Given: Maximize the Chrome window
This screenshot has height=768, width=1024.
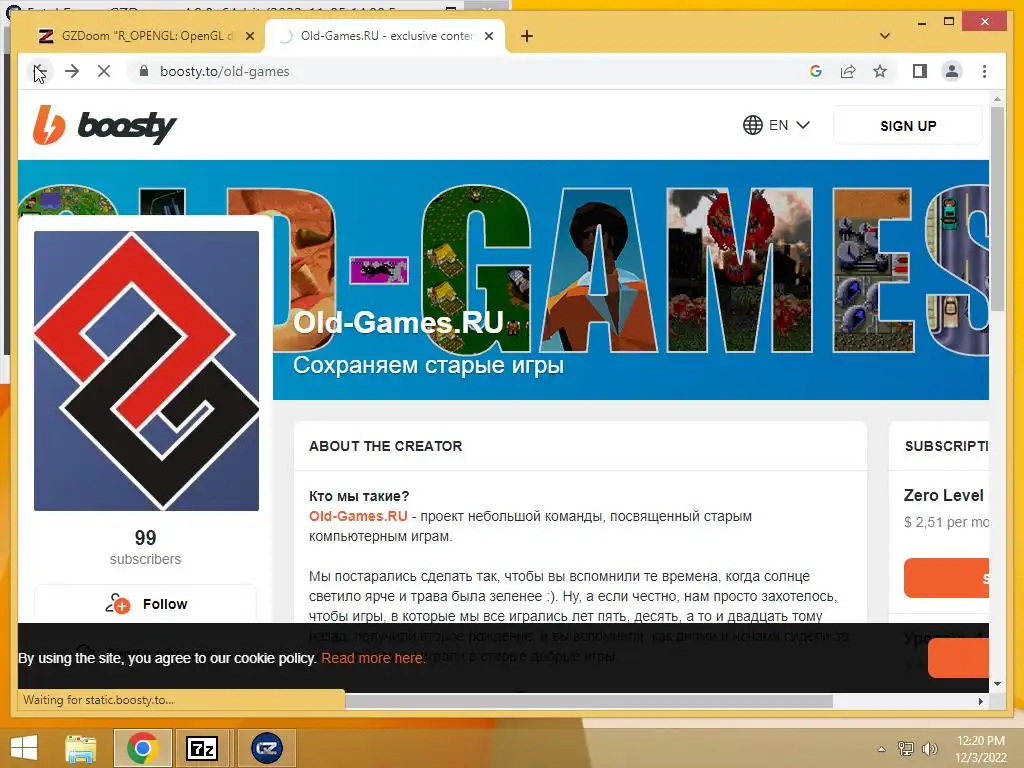Looking at the screenshot, I should [x=949, y=22].
